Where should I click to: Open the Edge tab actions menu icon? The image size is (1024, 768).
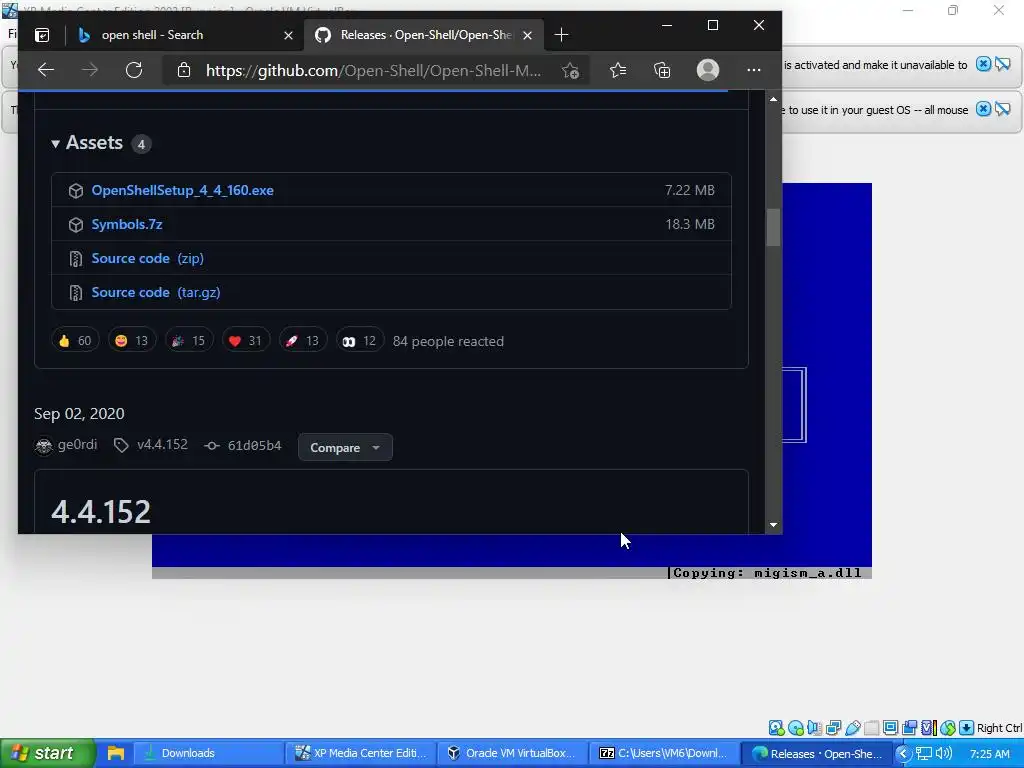point(42,35)
